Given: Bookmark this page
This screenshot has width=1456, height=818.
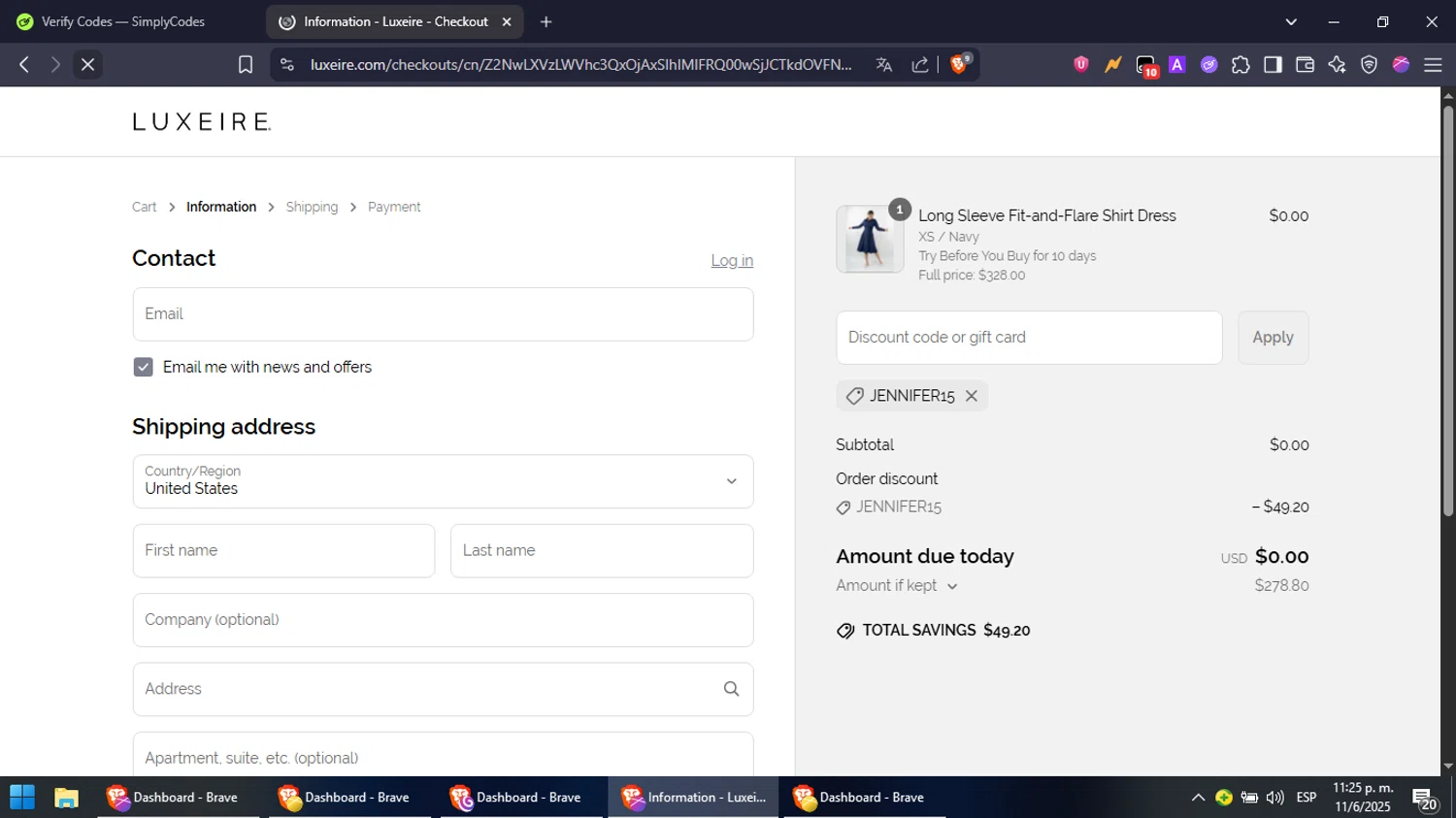Looking at the screenshot, I should tap(246, 65).
